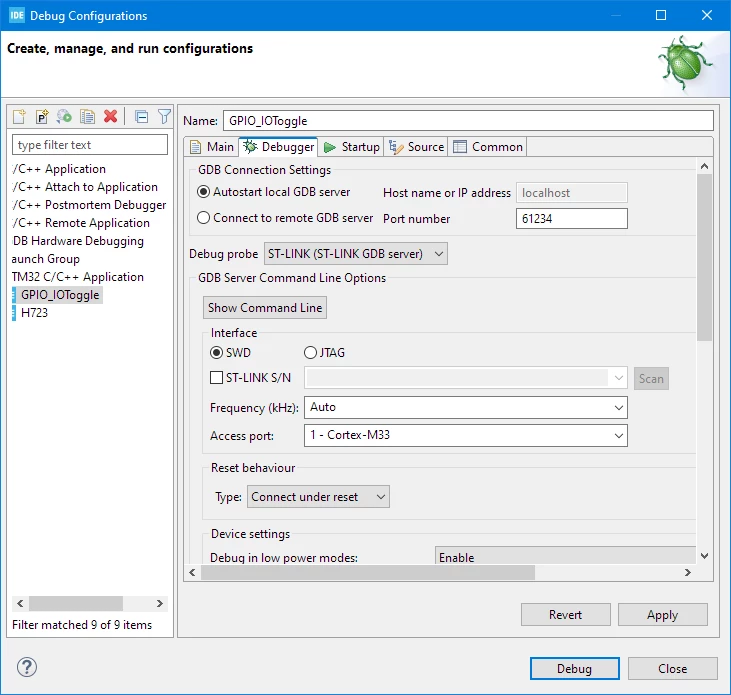Click Port number field 61234
The width and height of the screenshot is (731, 695).
(x=572, y=218)
